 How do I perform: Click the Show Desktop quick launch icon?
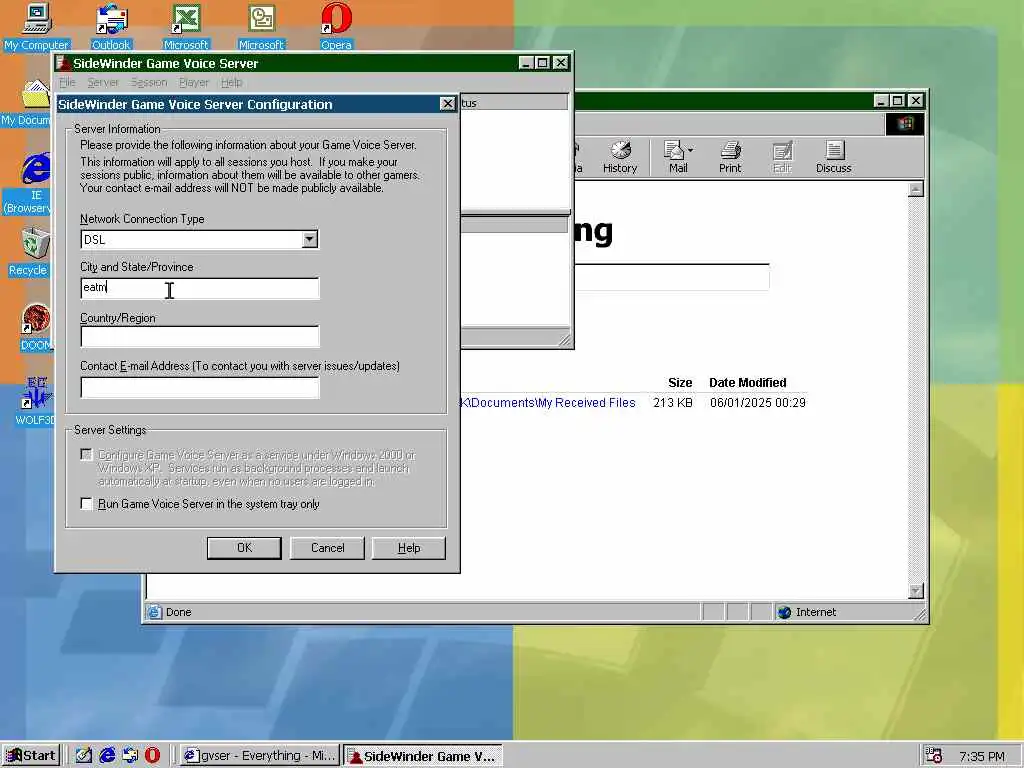pyautogui.click(x=84, y=756)
